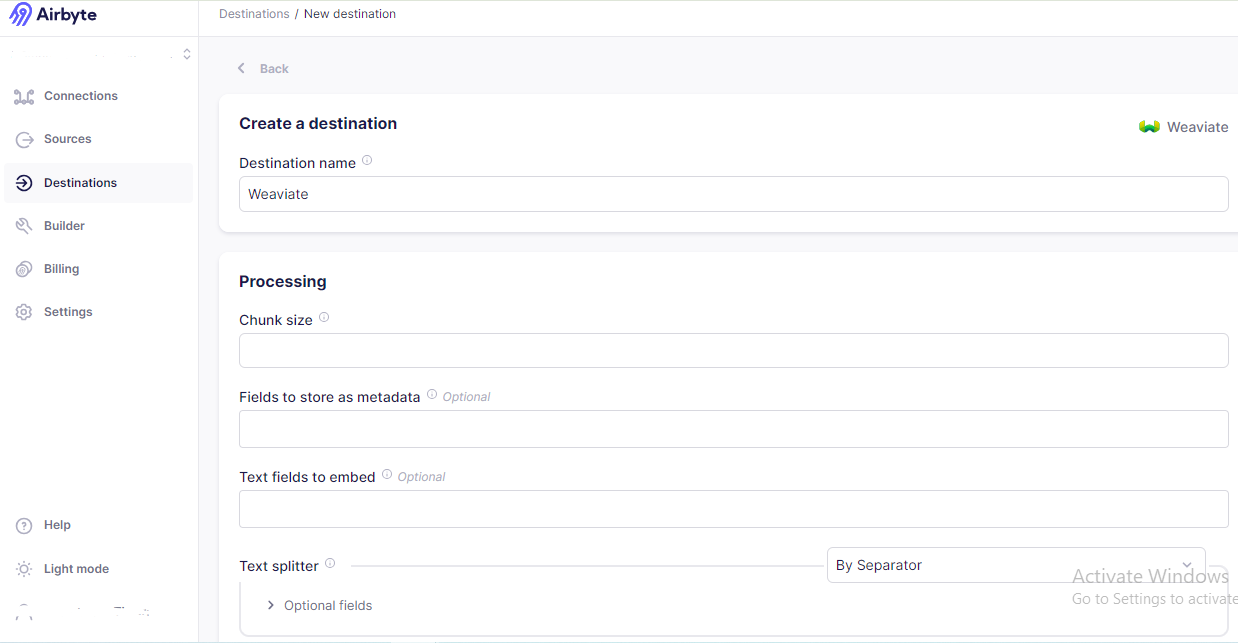Open the By Separator dropdown
Image resolution: width=1238 pixels, height=643 pixels.
pyautogui.click(x=1016, y=565)
